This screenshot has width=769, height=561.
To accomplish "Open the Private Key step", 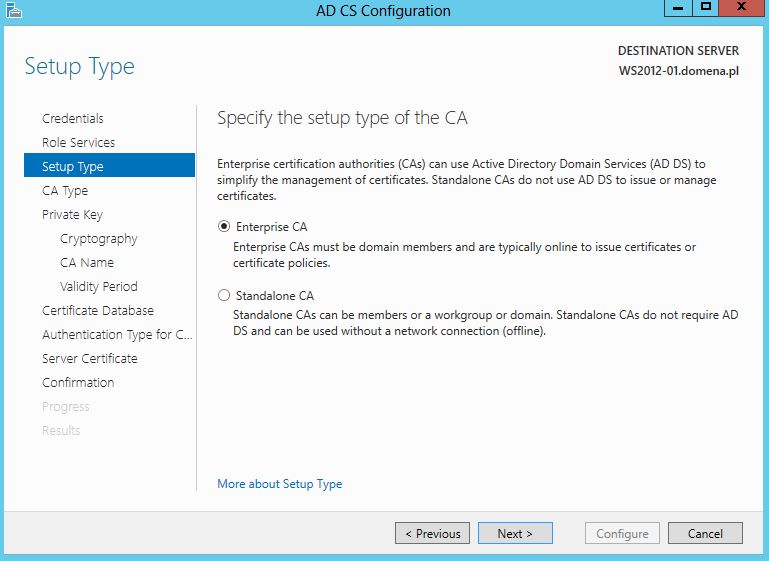I will click(73, 214).
